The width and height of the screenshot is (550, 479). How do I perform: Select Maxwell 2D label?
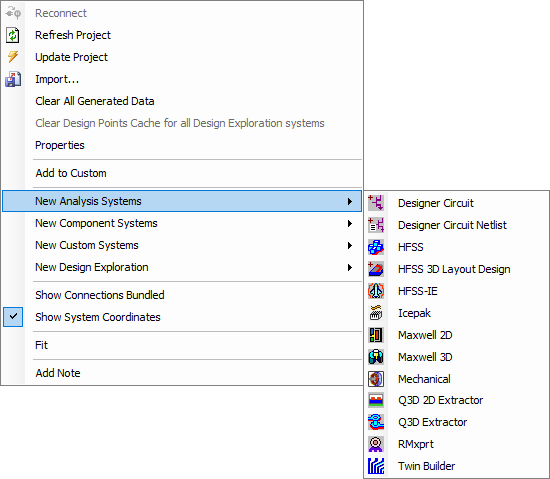point(425,335)
